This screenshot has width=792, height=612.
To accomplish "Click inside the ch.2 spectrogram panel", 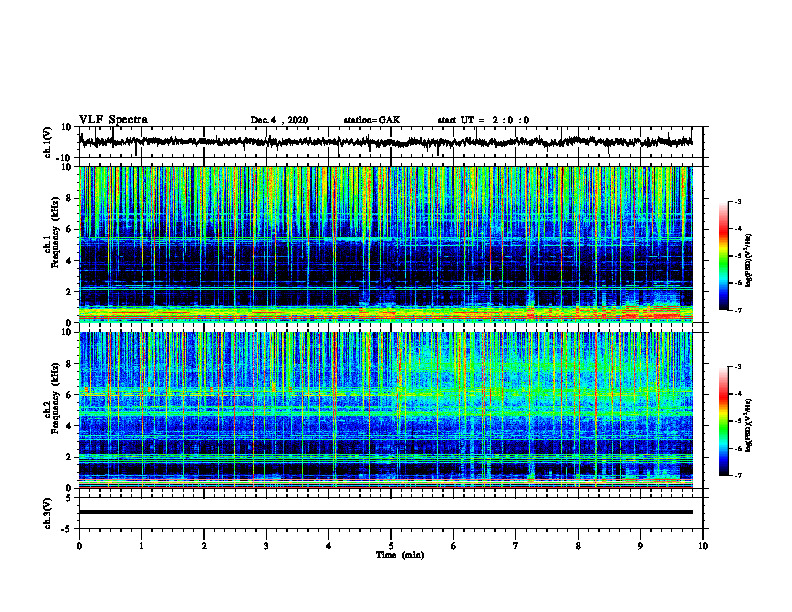I will 386,410.
